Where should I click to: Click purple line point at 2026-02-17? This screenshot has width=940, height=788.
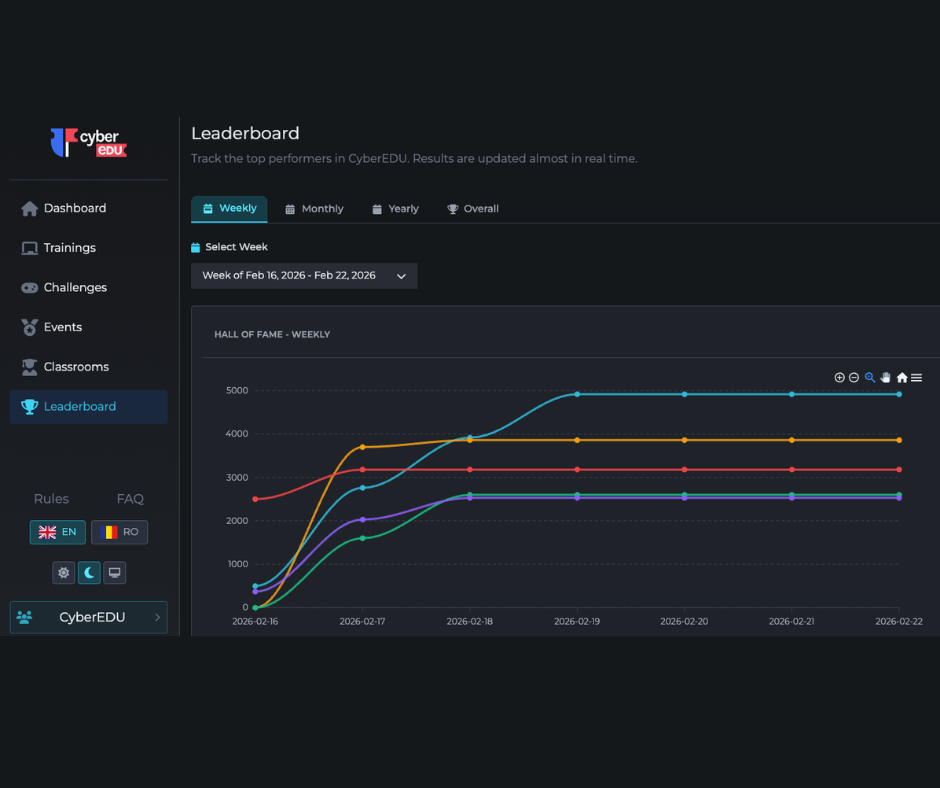pos(363,519)
